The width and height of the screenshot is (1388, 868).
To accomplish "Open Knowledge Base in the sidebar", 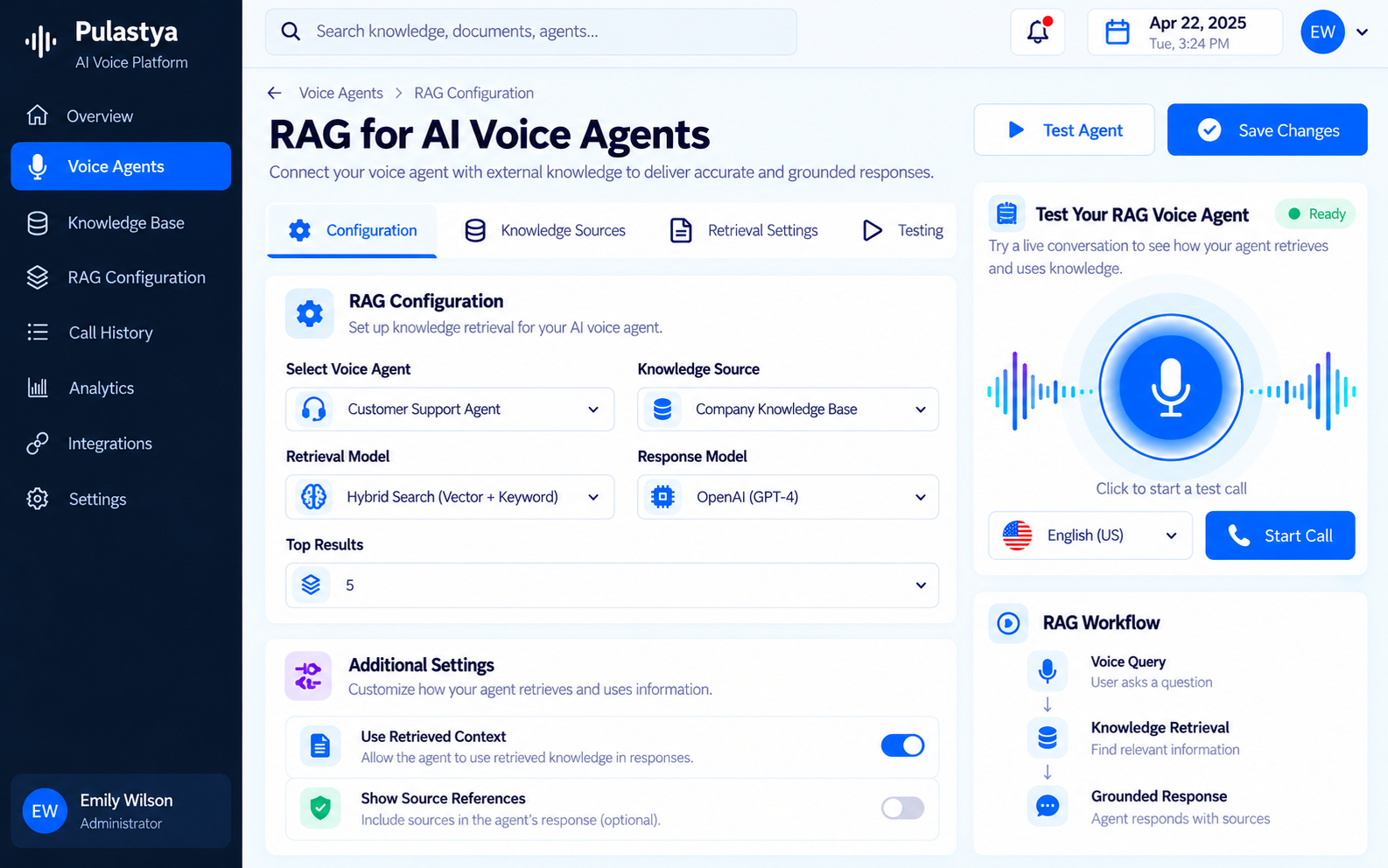I will [x=121, y=223].
